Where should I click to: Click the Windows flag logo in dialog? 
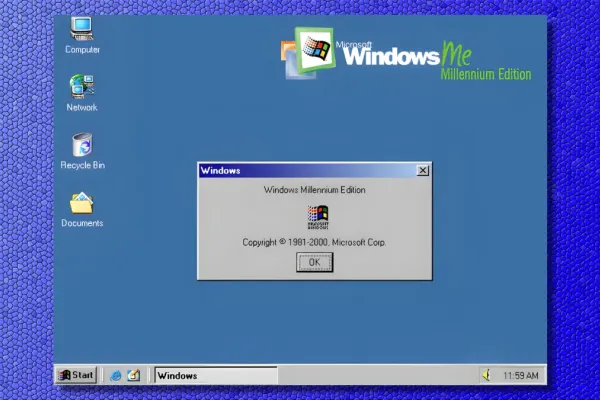click(318, 217)
